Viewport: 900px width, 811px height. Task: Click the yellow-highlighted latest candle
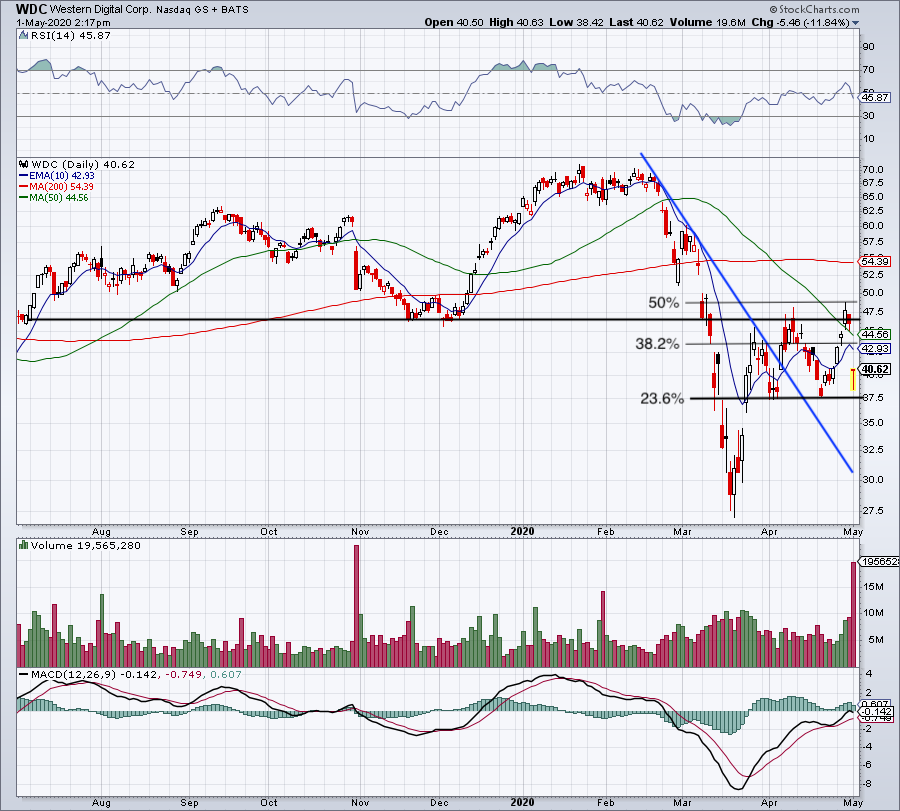(853, 379)
